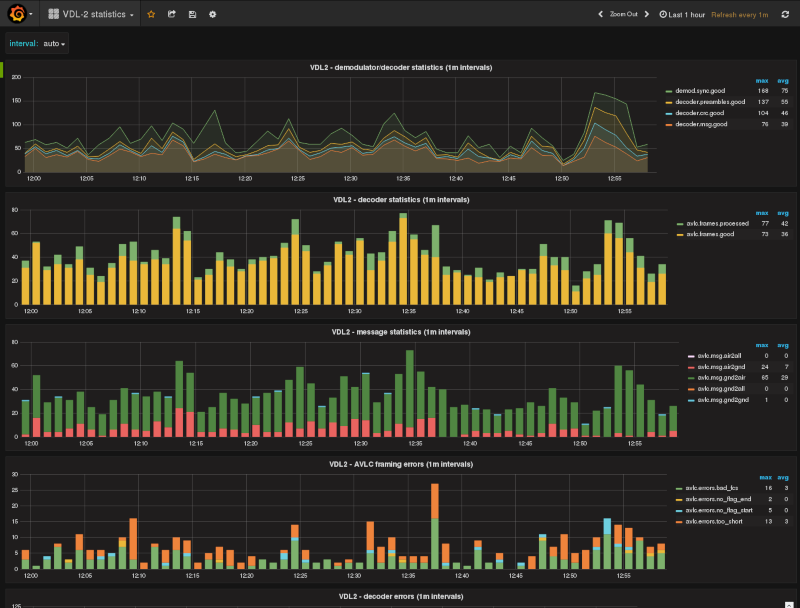Sort demodulator panel legend by avg
Image resolution: width=800 pixels, height=608 pixels.
click(783, 81)
